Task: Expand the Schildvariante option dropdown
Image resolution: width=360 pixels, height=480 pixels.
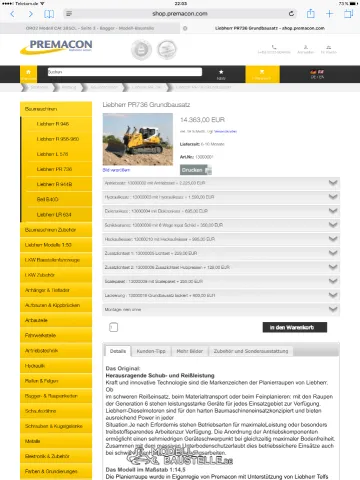Action: tap(221, 225)
